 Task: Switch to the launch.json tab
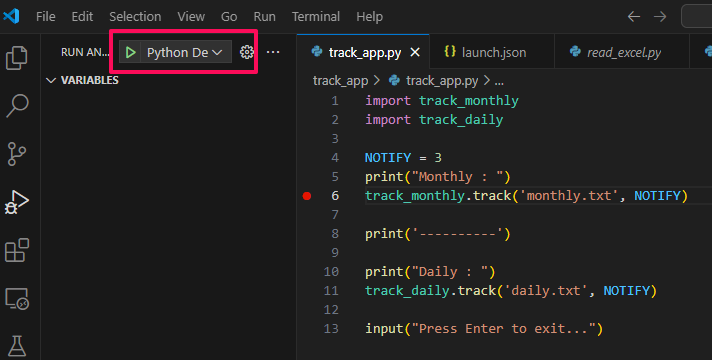[x=491, y=52]
